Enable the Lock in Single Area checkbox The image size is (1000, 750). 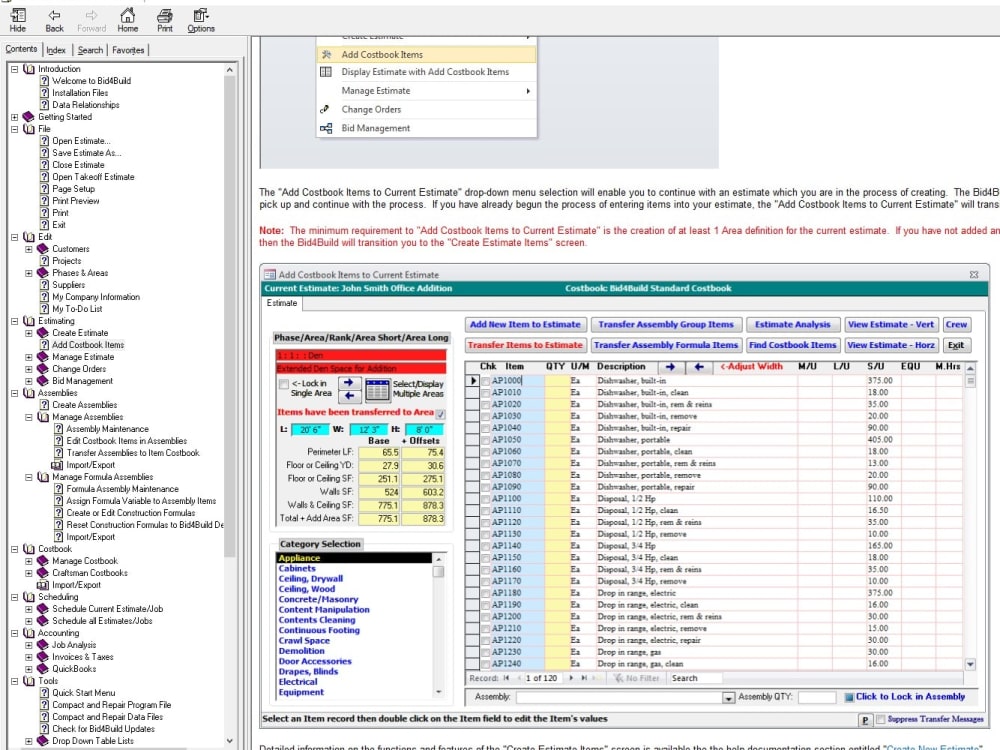[x=284, y=383]
